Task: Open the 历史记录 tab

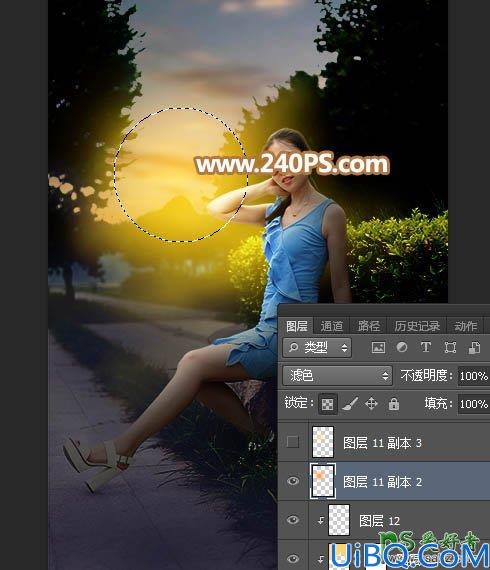Action: click(x=417, y=326)
